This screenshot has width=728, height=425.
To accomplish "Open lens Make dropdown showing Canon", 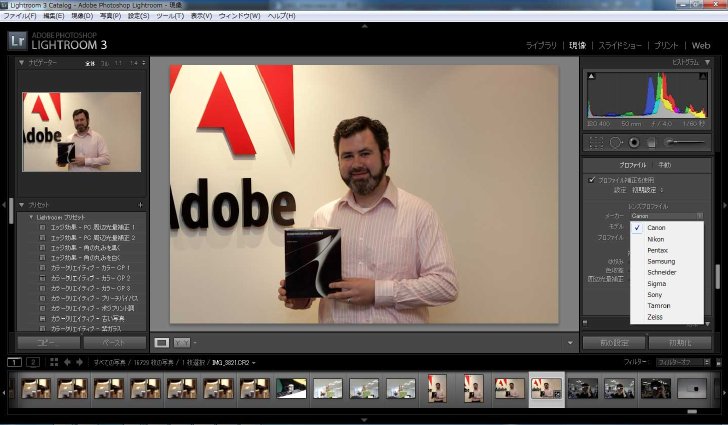I will [667, 216].
